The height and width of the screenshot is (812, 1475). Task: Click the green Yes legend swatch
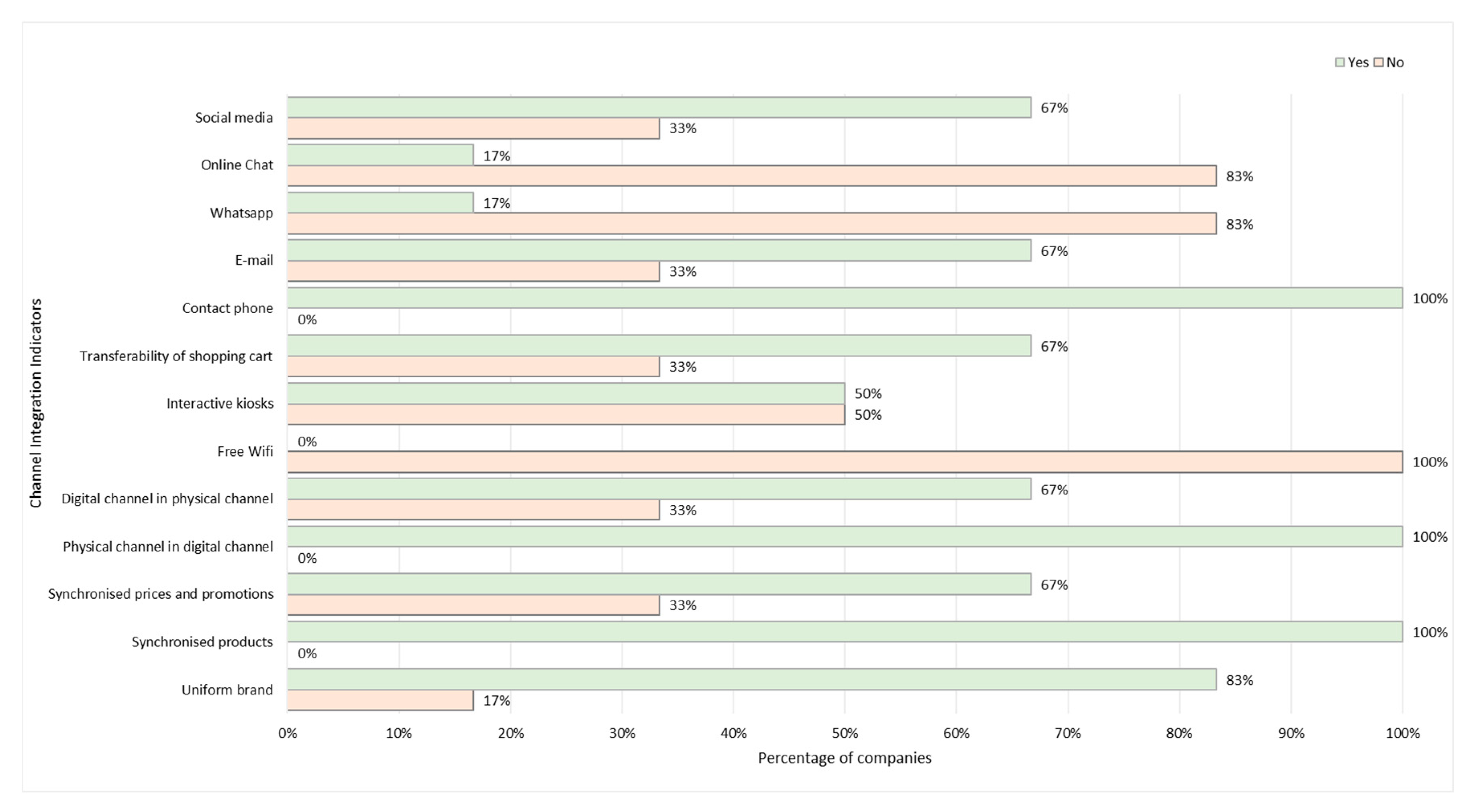[x=1340, y=62]
